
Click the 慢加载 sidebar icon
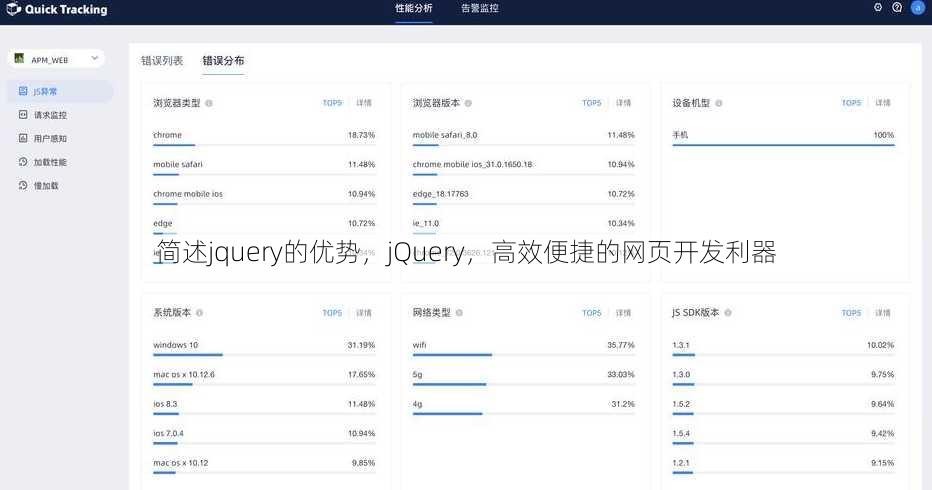click(23, 186)
